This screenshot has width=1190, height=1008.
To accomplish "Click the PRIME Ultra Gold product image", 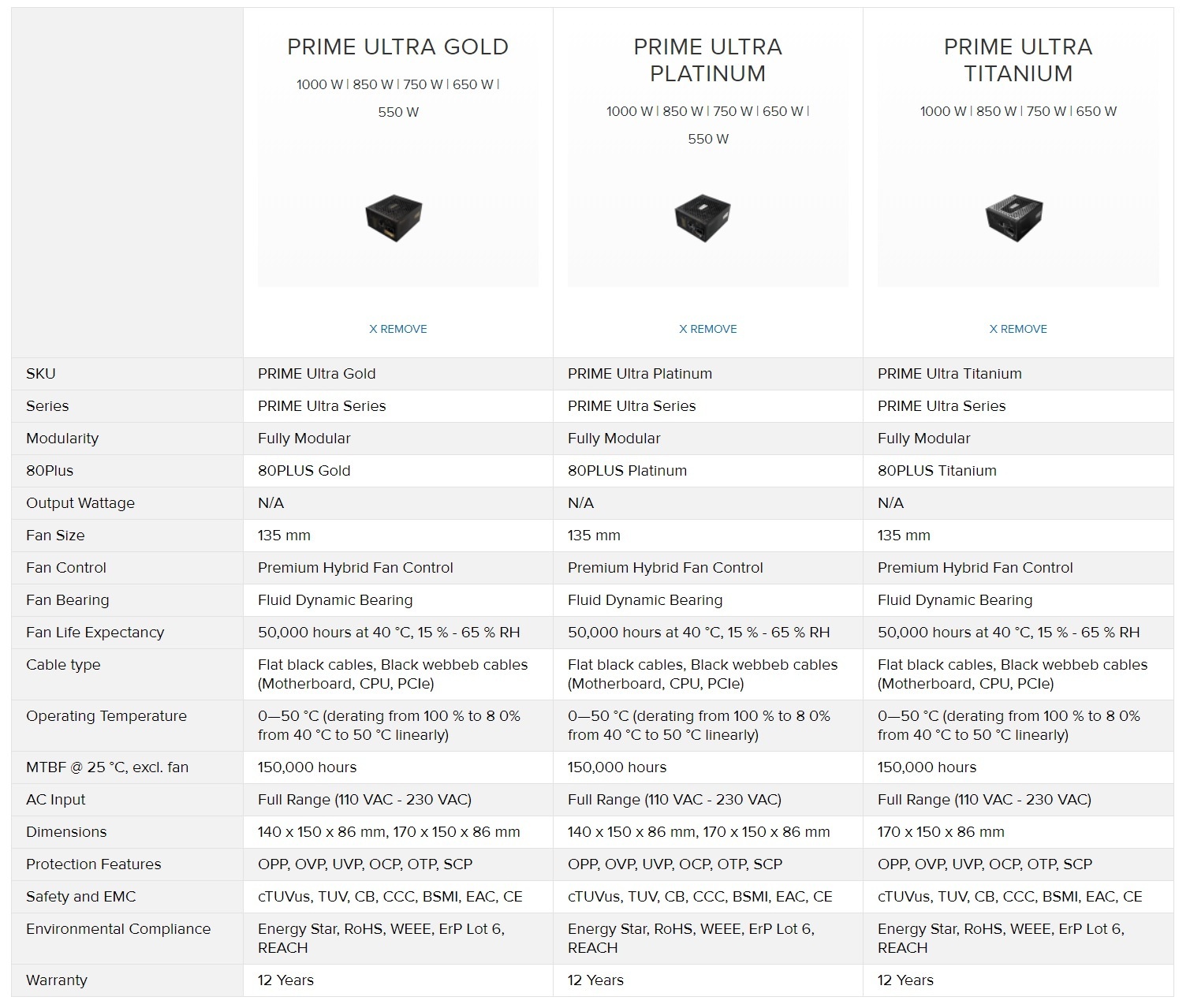I will [x=394, y=218].
